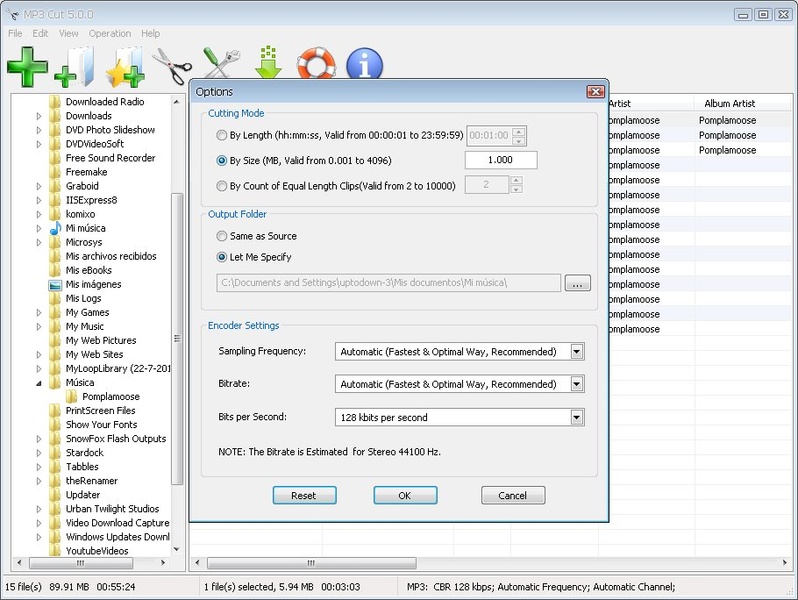Select the PrintScreen Files folder
The height and width of the screenshot is (600, 798).
[100, 411]
